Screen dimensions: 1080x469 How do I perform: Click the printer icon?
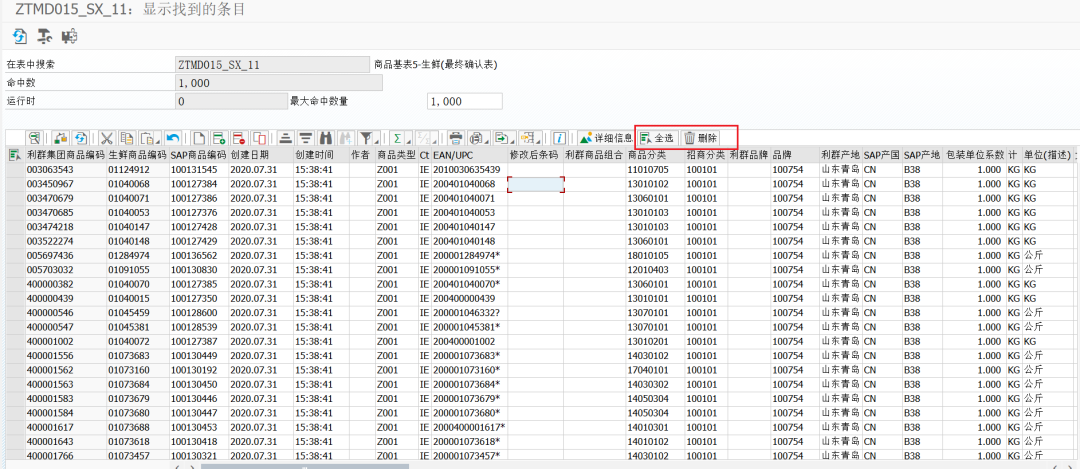[456, 138]
